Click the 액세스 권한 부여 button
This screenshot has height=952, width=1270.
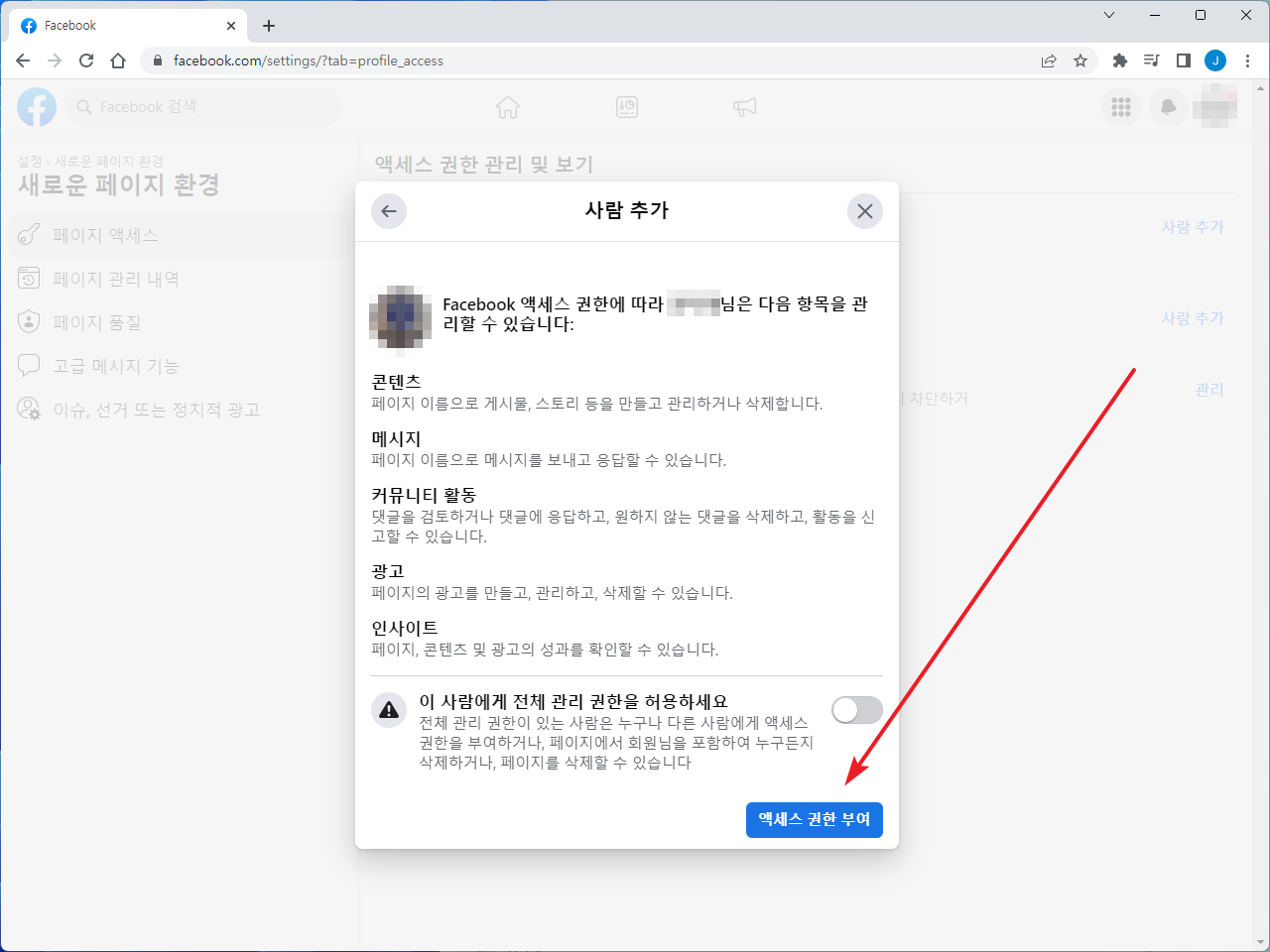pos(815,819)
